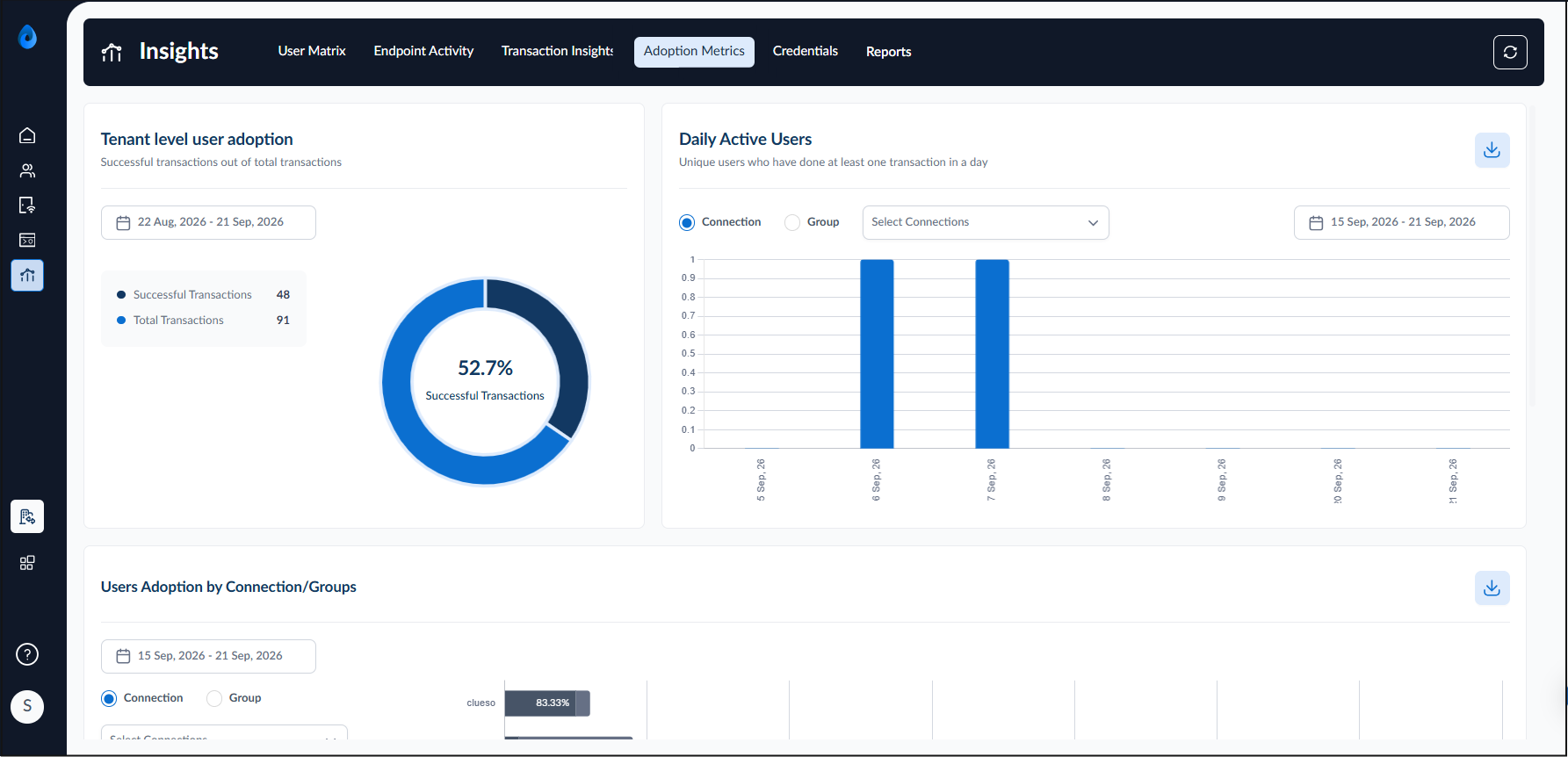Click the blue droplet logo in sidebar
The image size is (1568, 757).
coord(27,37)
